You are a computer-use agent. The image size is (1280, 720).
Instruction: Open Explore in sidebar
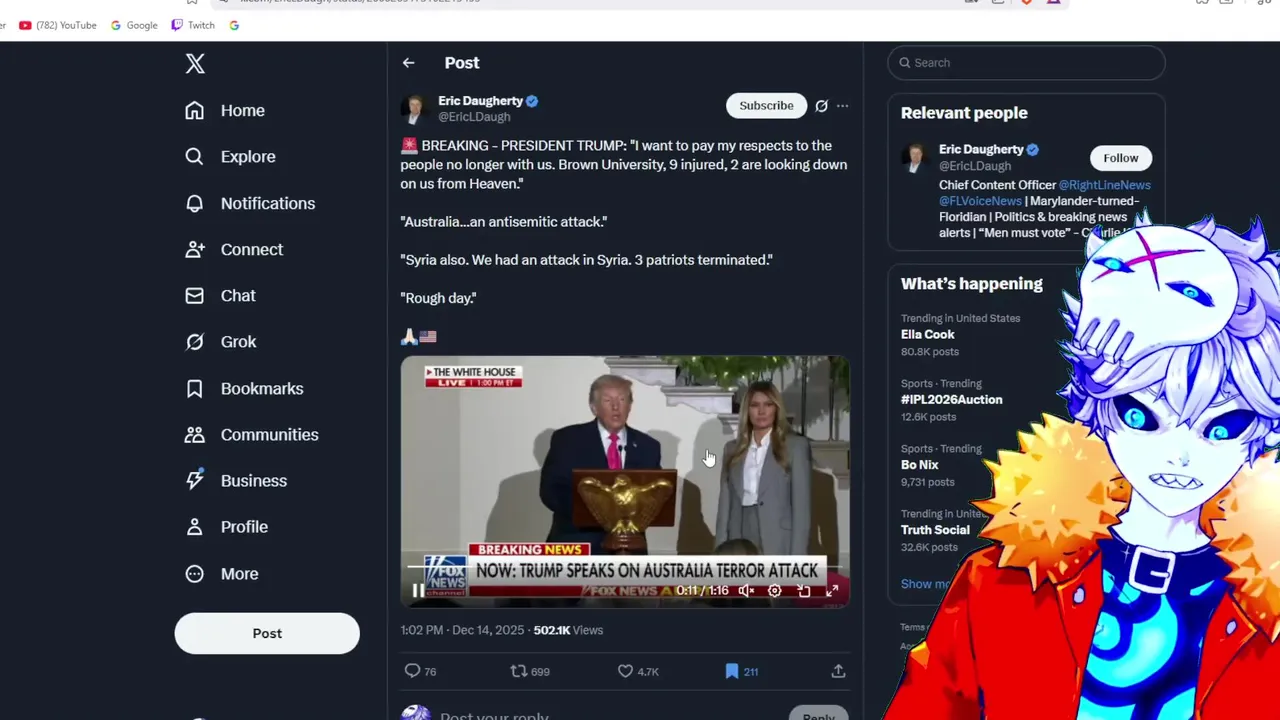click(x=230, y=157)
